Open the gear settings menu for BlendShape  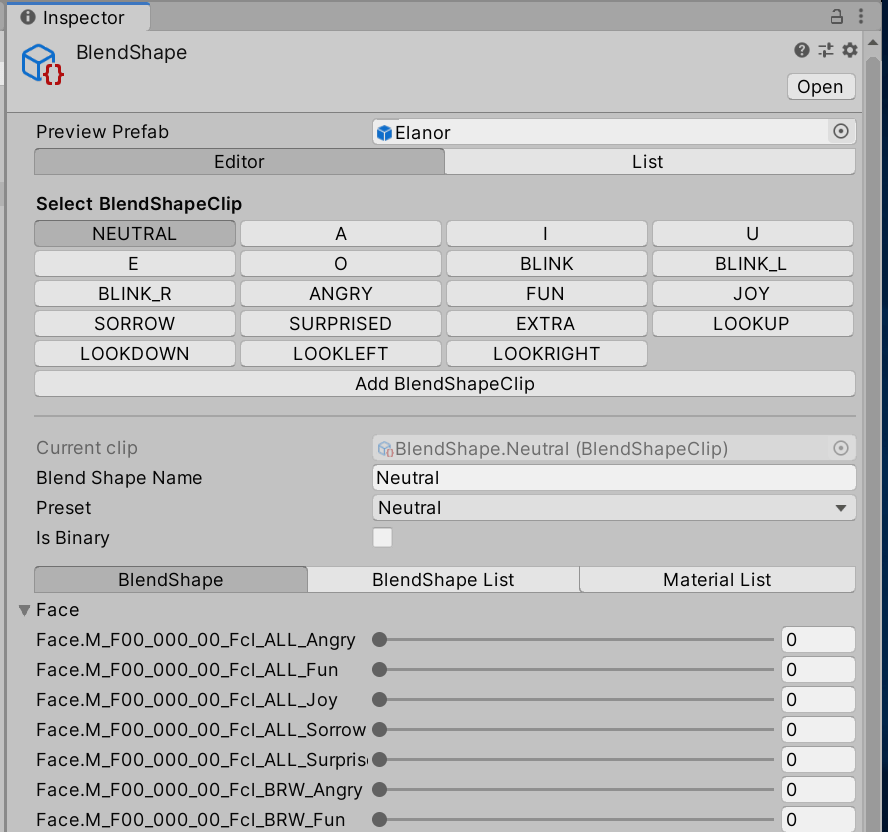point(850,51)
